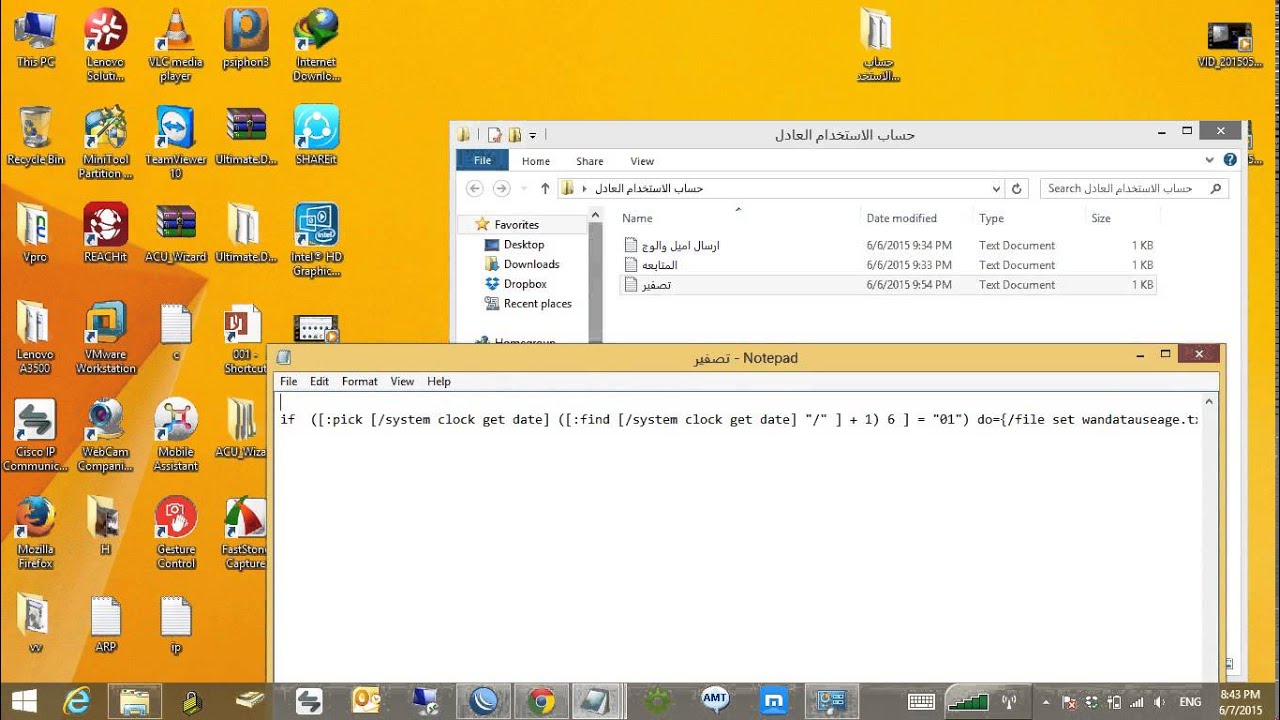The height and width of the screenshot is (720, 1280).
Task: Open the Quick Access Toolbar customize dropdown
Action: pos(533,135)
